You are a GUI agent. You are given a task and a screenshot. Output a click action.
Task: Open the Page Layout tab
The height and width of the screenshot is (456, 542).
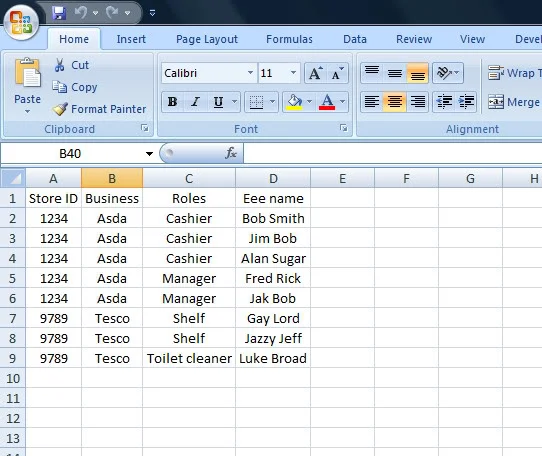tap(207, 39)
